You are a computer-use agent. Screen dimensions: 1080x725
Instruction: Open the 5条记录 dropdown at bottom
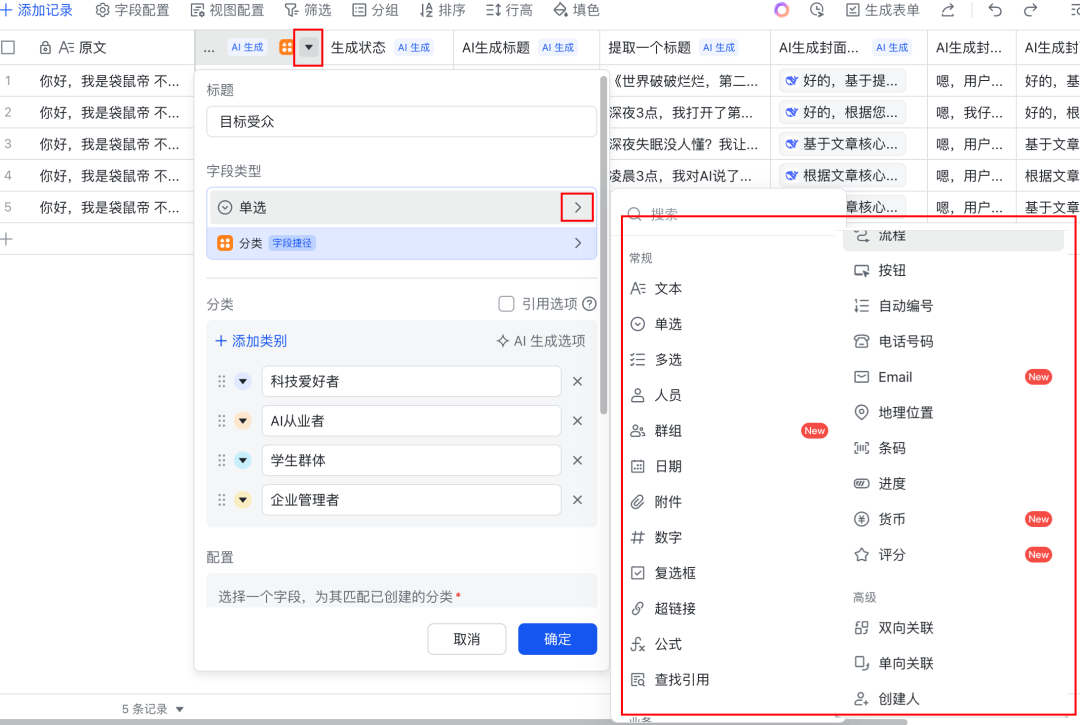pyautogui.click(x=151, y=708)
